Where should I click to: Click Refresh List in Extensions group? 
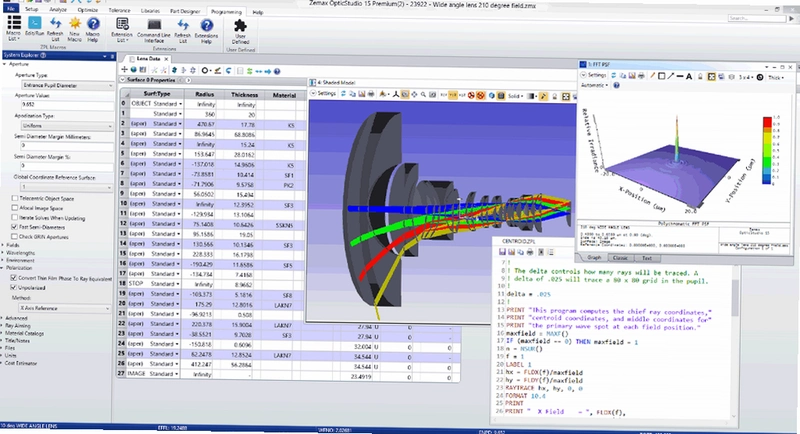pyautogui.click(x=183, y=31)
